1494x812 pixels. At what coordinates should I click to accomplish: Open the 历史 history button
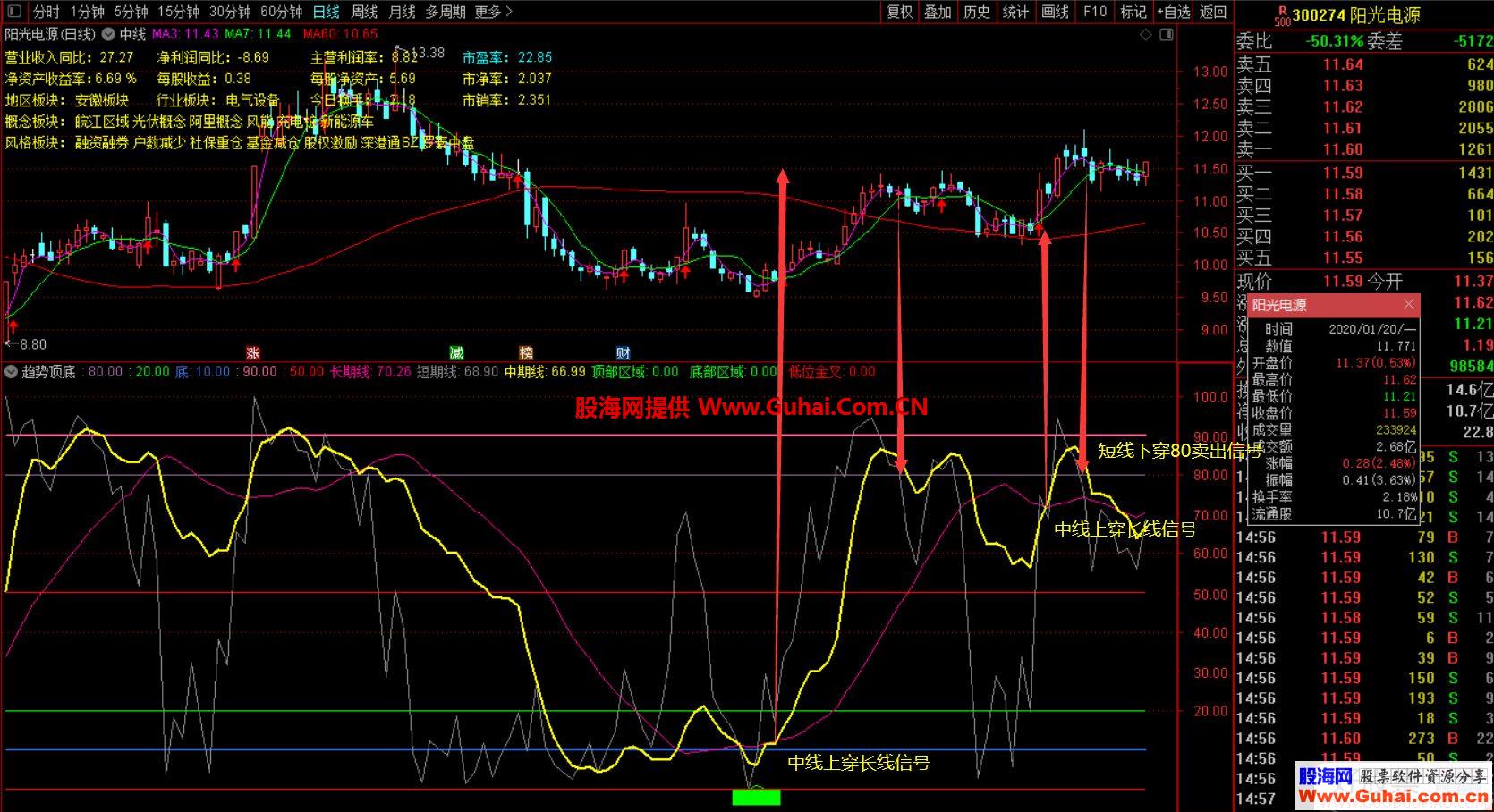977,12
